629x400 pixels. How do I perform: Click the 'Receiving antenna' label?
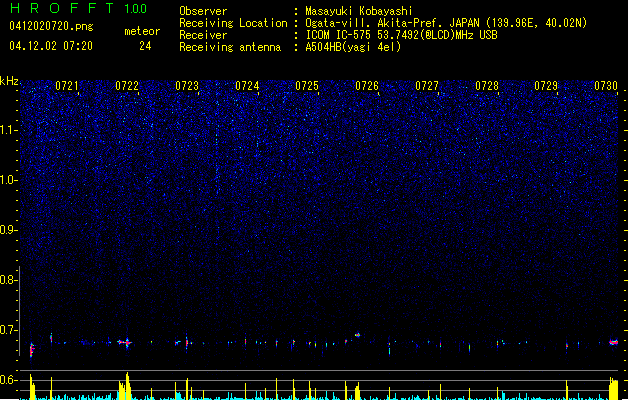(230, 47)
